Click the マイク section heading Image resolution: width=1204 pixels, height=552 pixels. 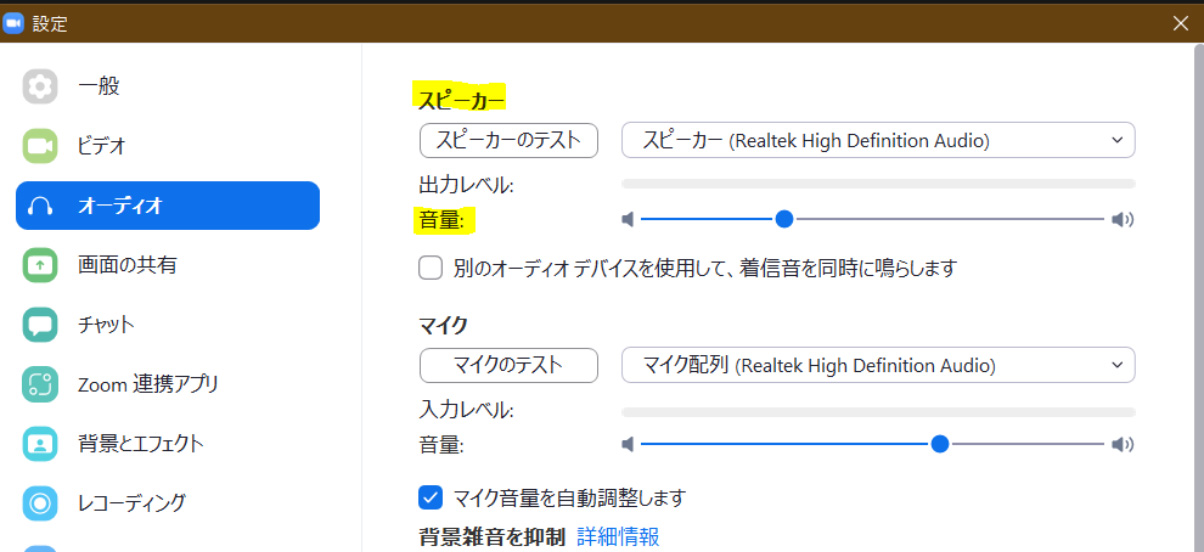[x=443, y=324]
